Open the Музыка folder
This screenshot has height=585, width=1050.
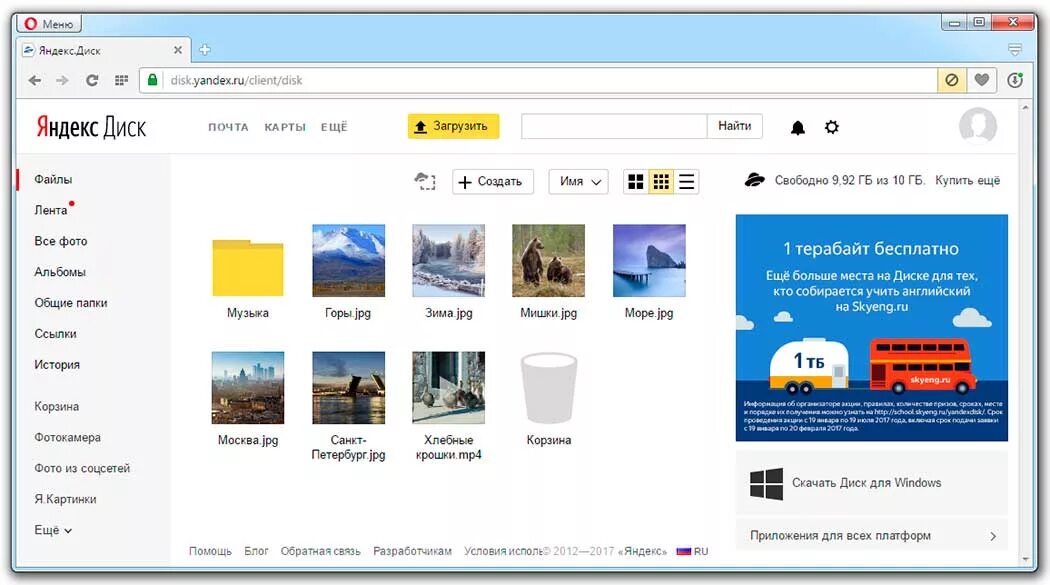pyautogui.click(x=248, y=267)
